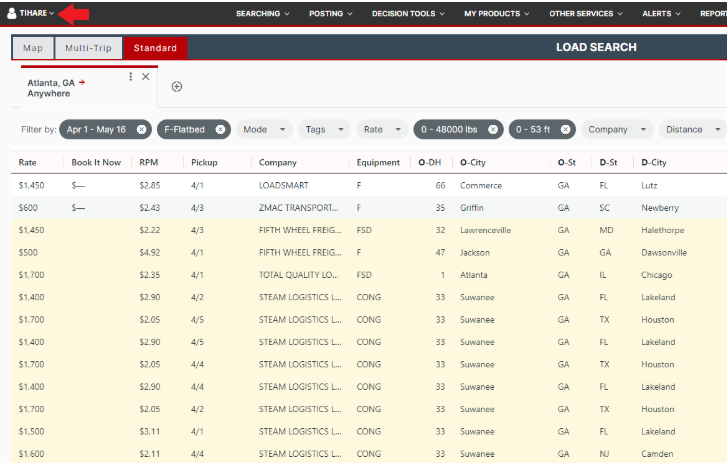Sort by the Book It Now column header
Screen dimensions: 727x463
click(96, 163)
